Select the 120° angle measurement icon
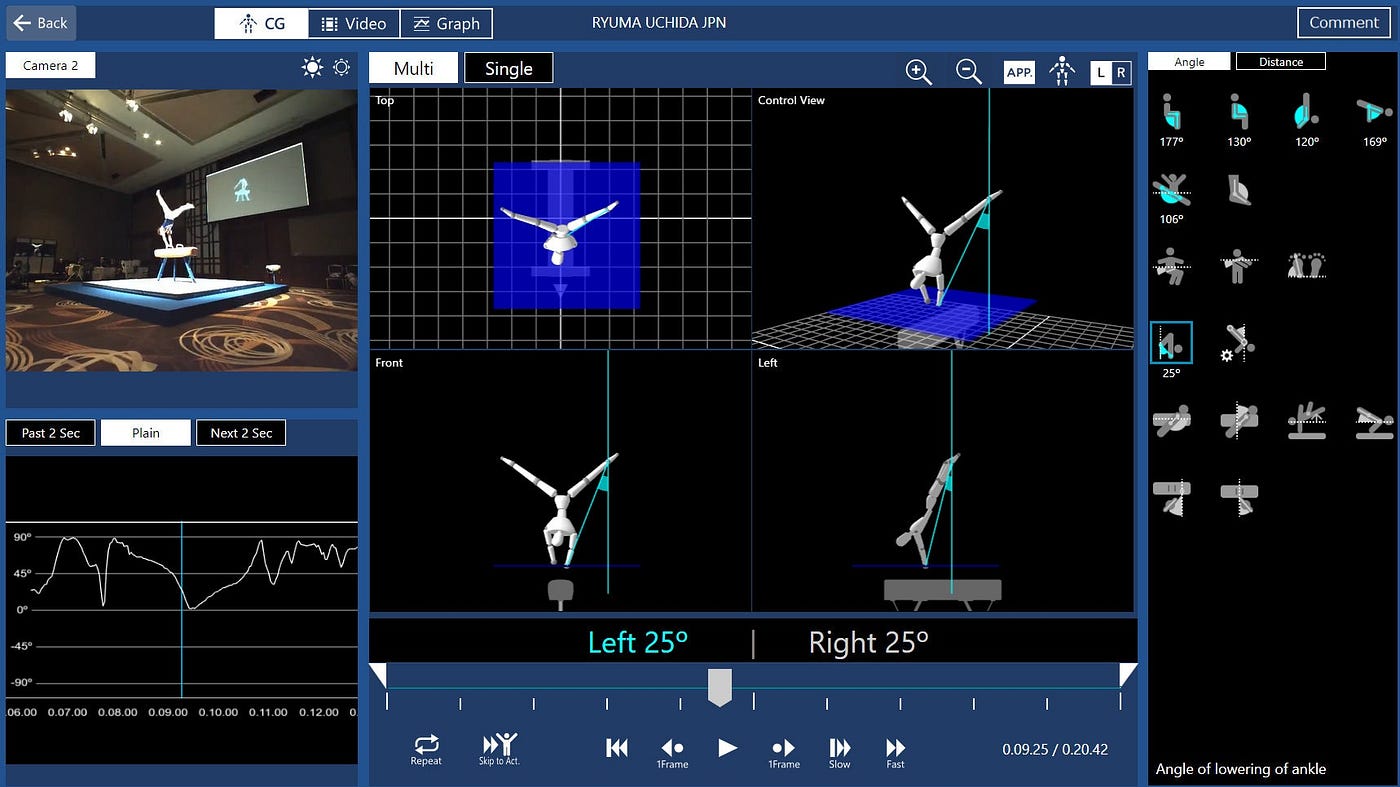 click(x=1306, y=112)
